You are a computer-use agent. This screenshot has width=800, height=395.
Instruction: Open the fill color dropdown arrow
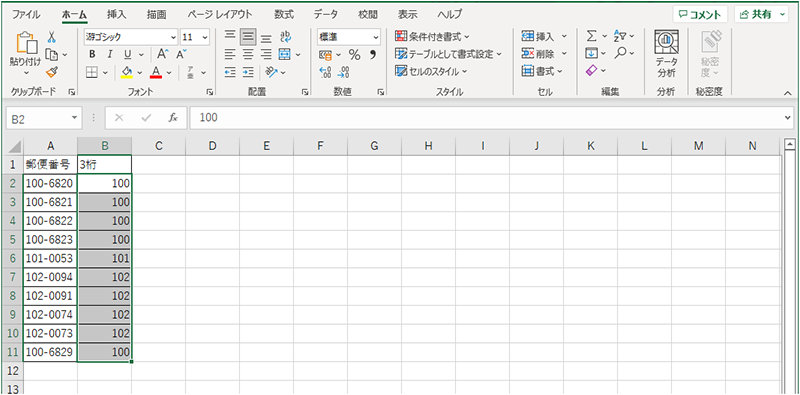[x=141, y=72]
